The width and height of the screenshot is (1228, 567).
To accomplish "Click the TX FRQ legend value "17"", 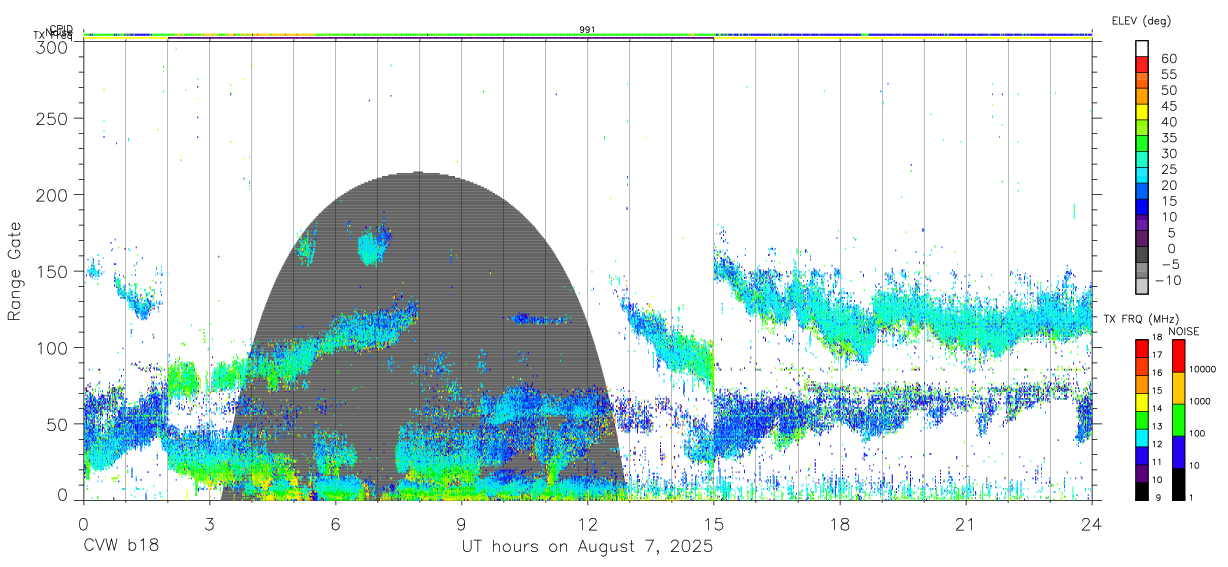I will click(1156, 355).
